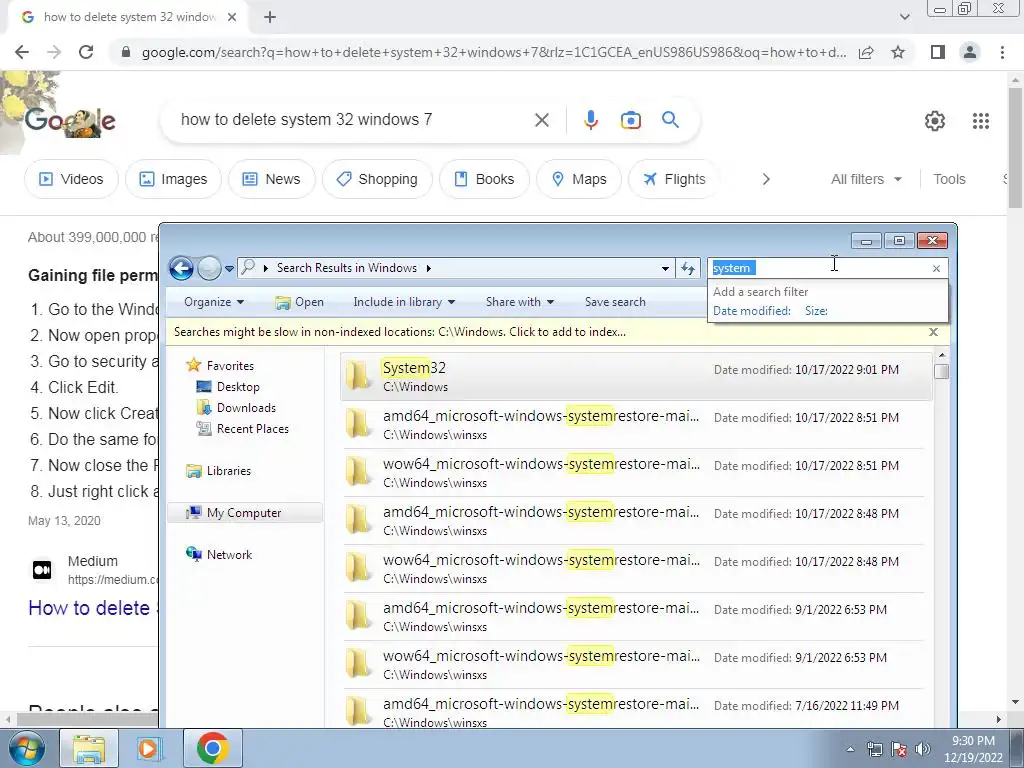Viewport: 1024px width, 768px height.
Task: Click the non-indexed locations info bar
Action: (x=400, y=332)
